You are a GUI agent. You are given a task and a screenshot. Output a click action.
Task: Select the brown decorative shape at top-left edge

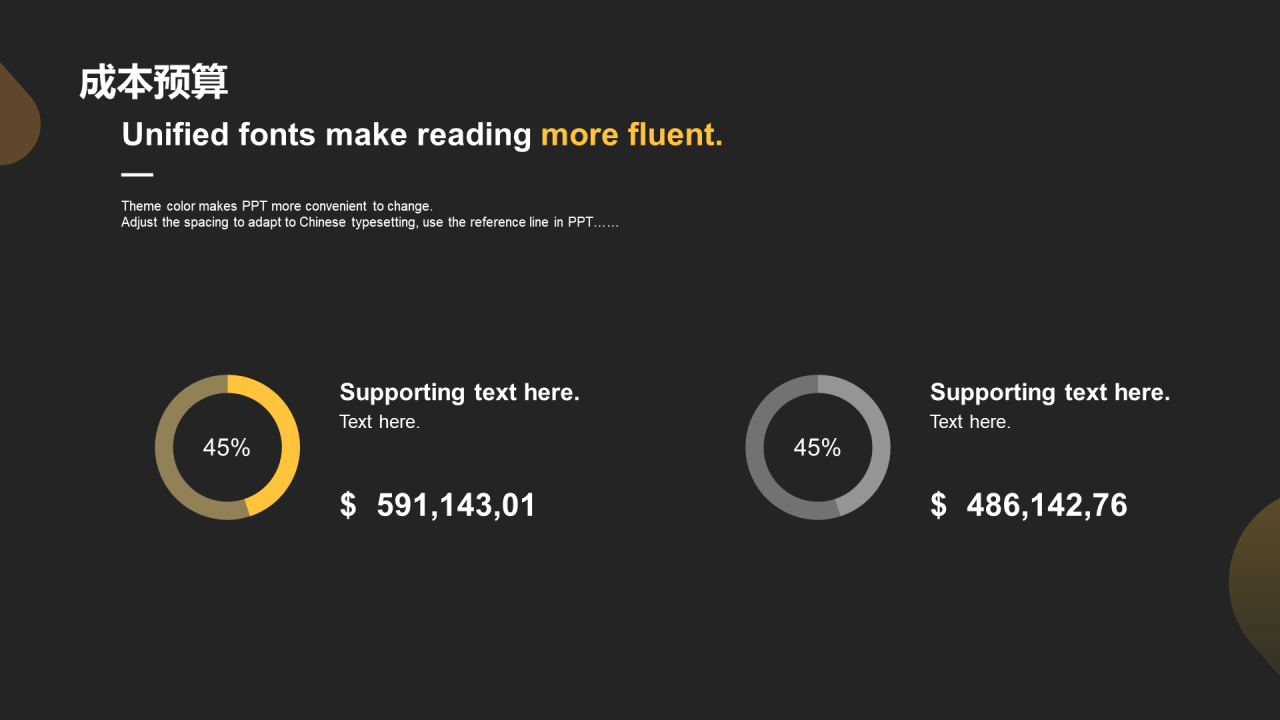(x=18, y=115)
